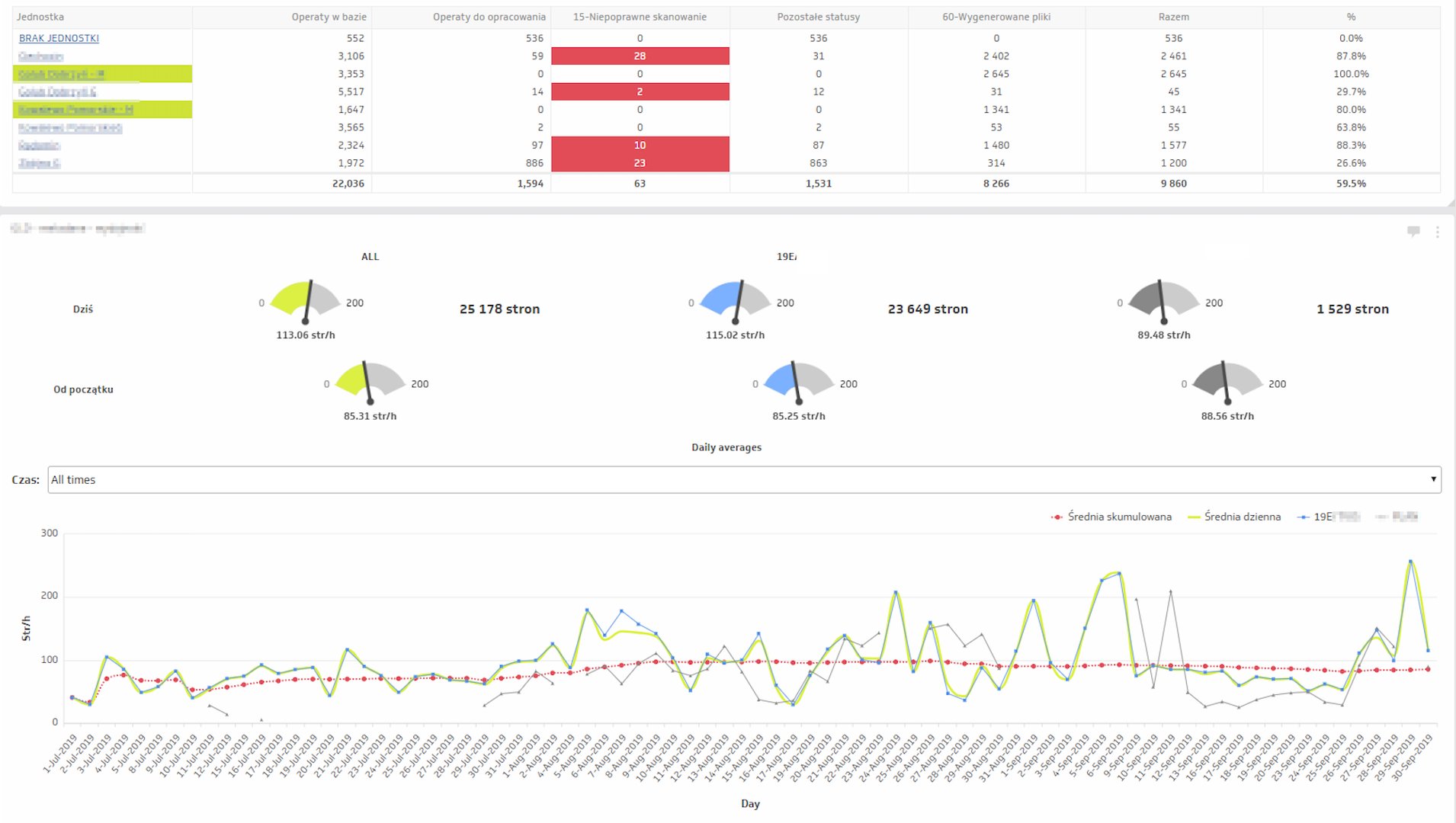Click the 15-Niepoprawne skanowanie column header

[640, 17]
